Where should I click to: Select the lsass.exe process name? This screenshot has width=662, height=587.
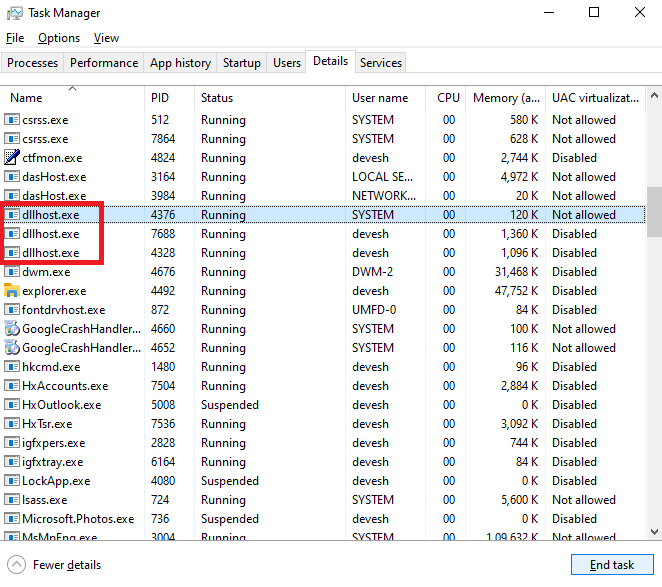[44, 500]
